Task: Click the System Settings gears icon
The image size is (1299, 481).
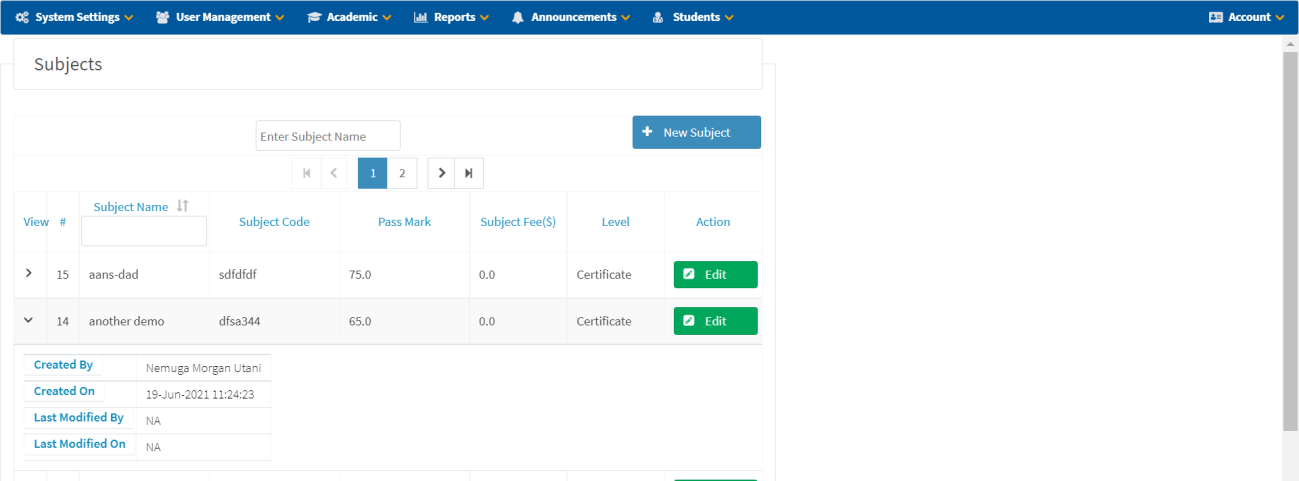Action: pos(22,17)
